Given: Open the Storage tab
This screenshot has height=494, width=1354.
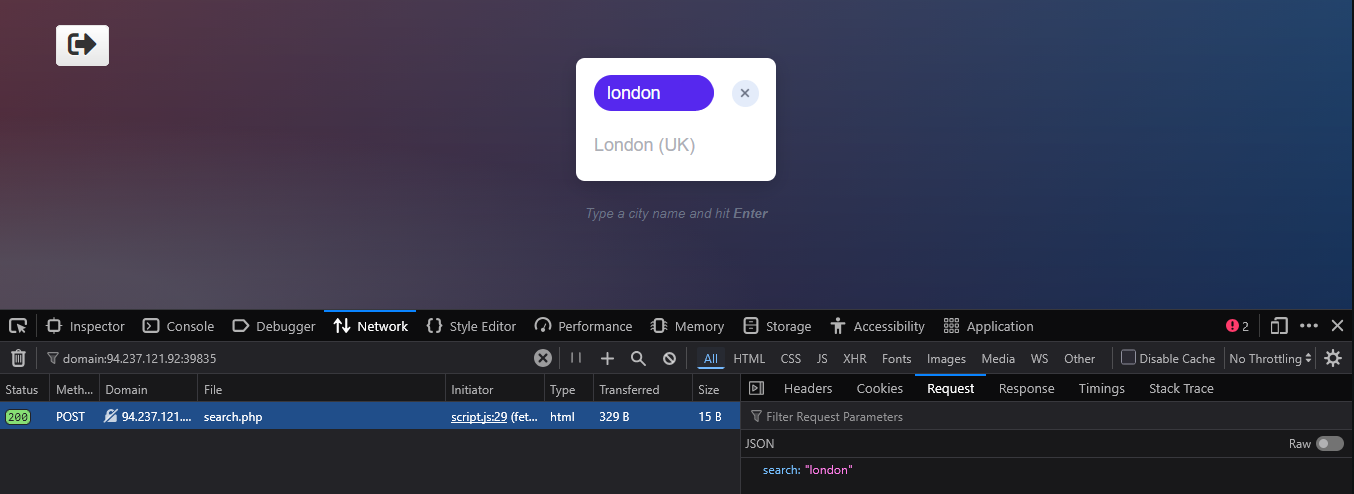Looking at the screenshot, I should 777,326.
